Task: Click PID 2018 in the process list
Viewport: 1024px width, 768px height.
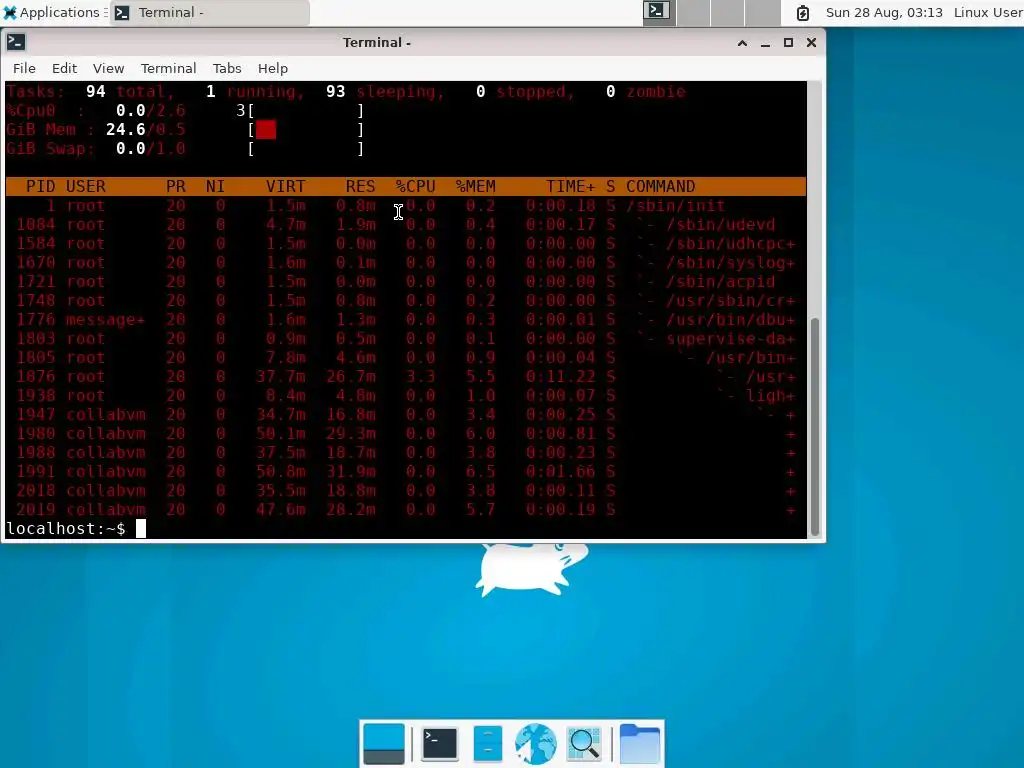Action: coord(36,490)
